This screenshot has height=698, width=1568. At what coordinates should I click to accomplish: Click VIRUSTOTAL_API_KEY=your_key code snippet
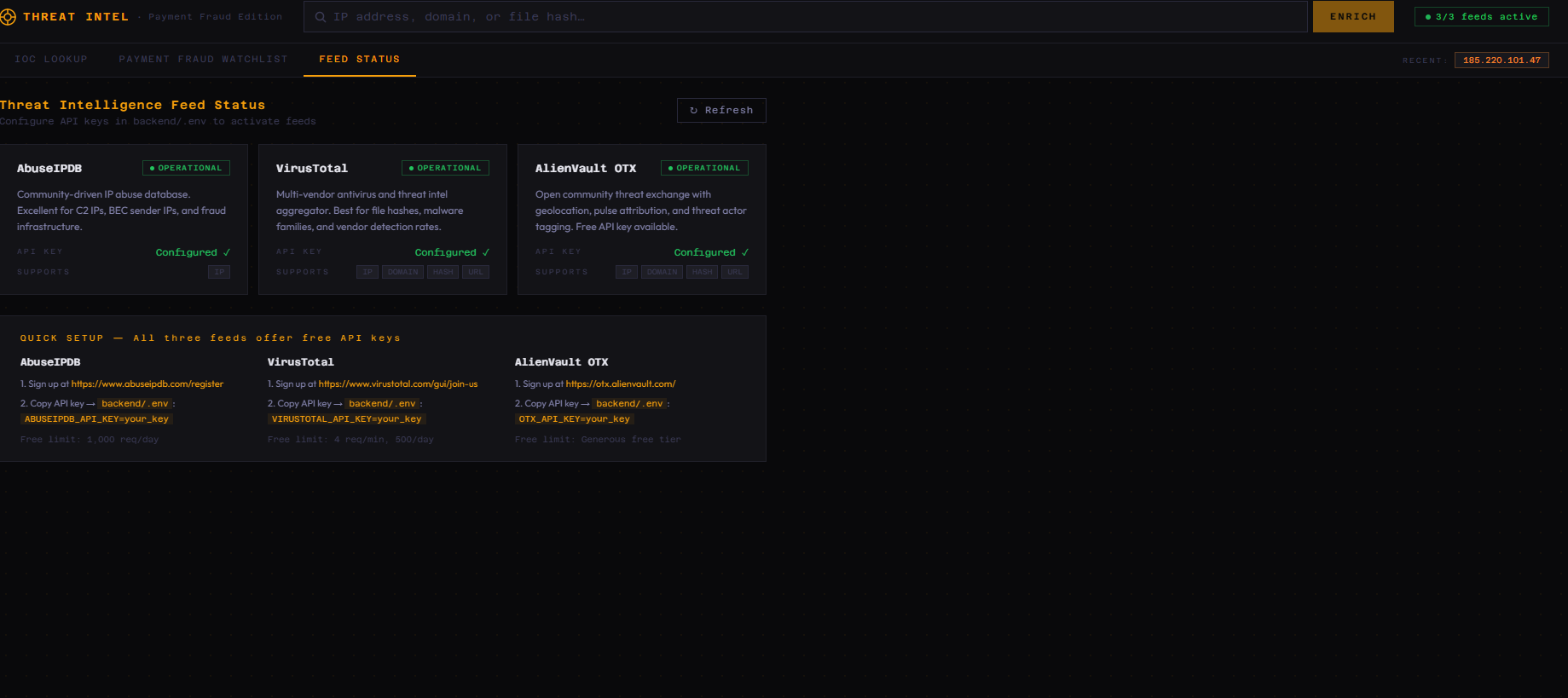point(346,419)
